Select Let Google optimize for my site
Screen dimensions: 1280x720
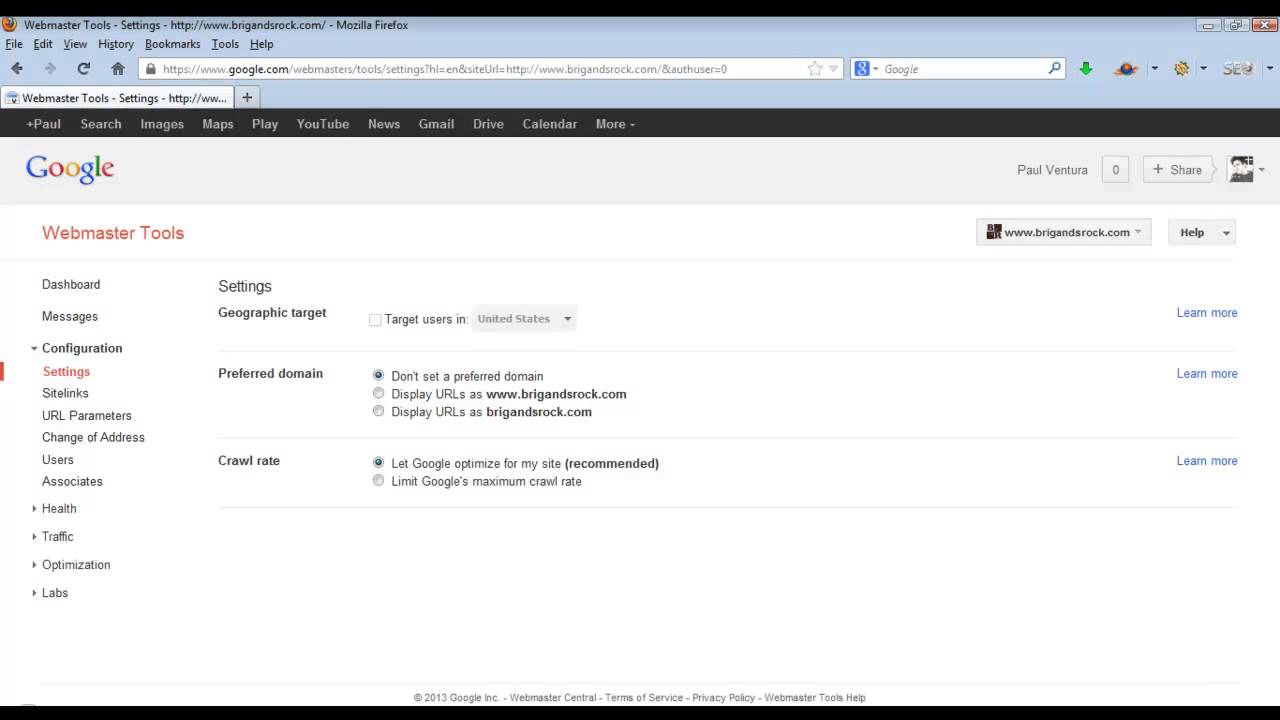(378, 463)
